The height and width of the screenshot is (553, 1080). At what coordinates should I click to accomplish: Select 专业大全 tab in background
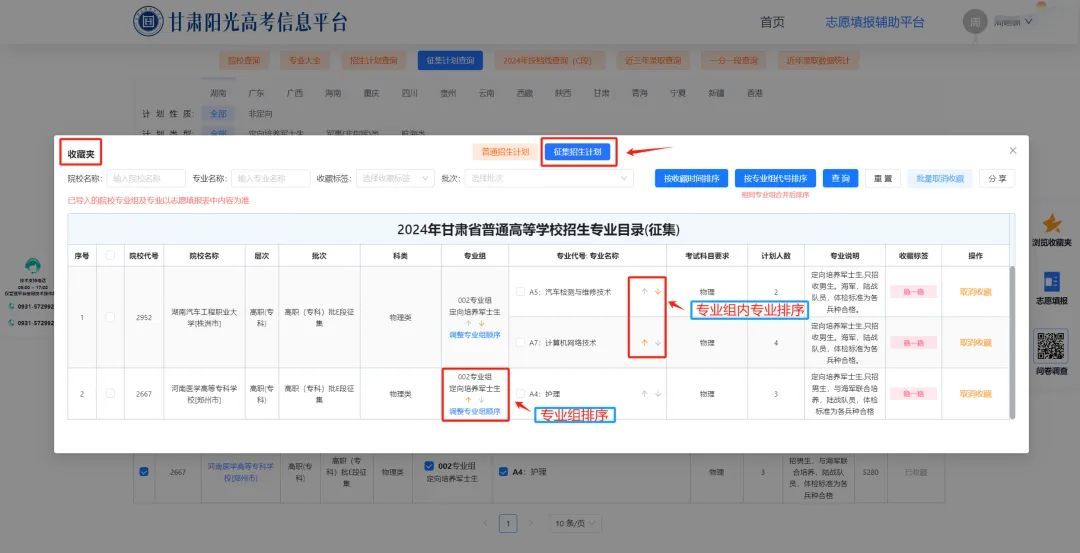tap(304, 61)
